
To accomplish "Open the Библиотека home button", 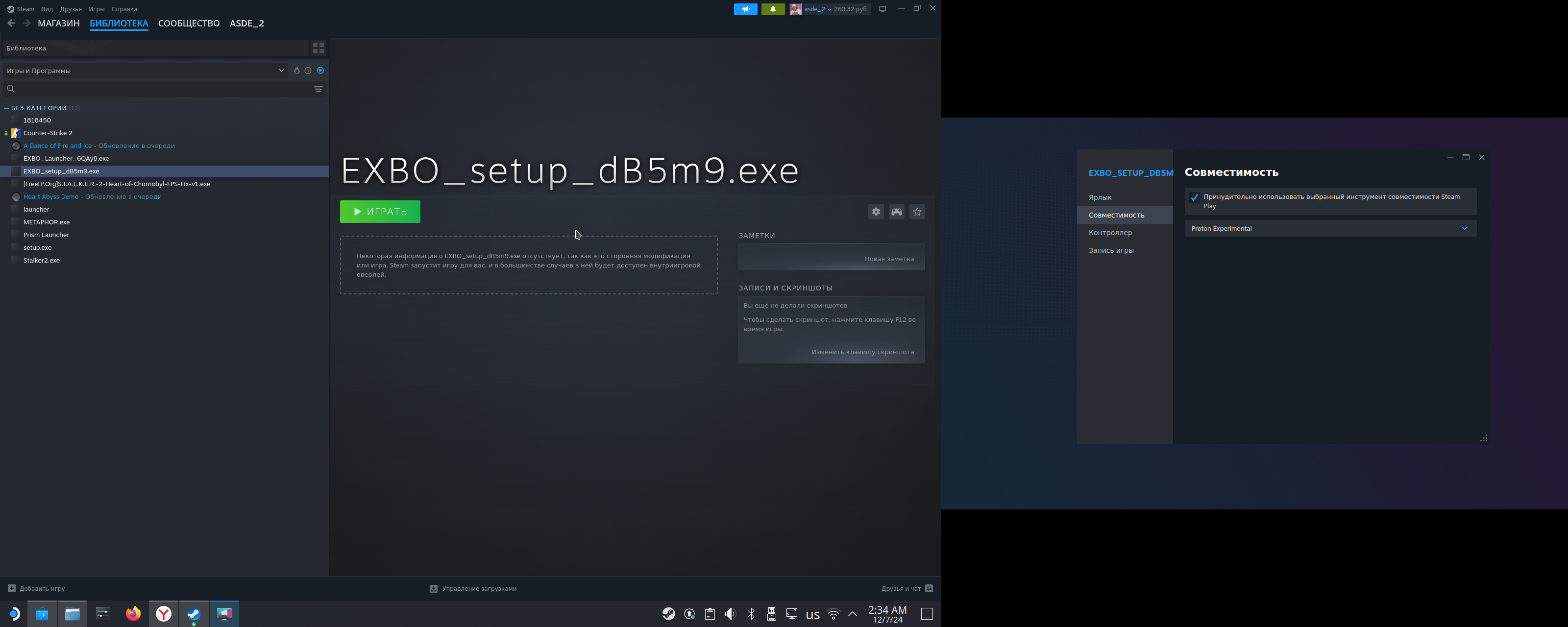I will click(x=155, y=48).
